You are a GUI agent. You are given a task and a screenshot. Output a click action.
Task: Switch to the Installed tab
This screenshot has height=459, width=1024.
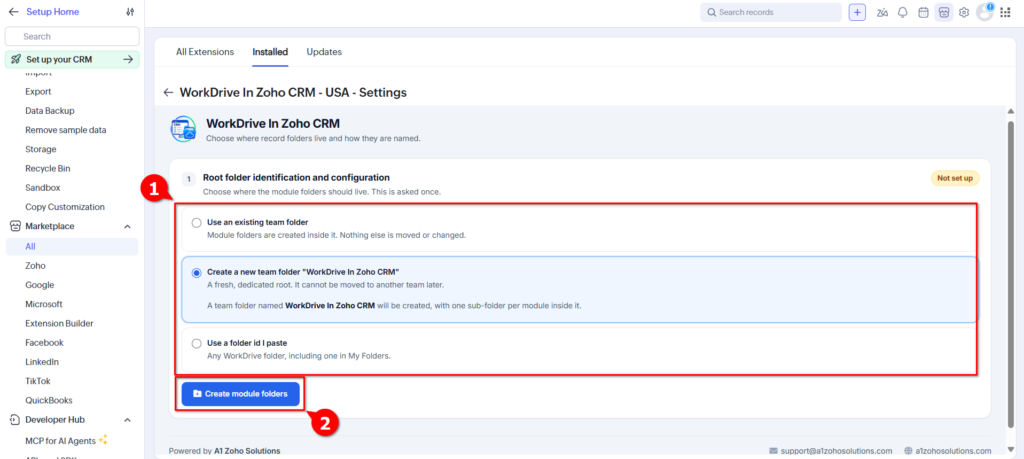[270, 52]
